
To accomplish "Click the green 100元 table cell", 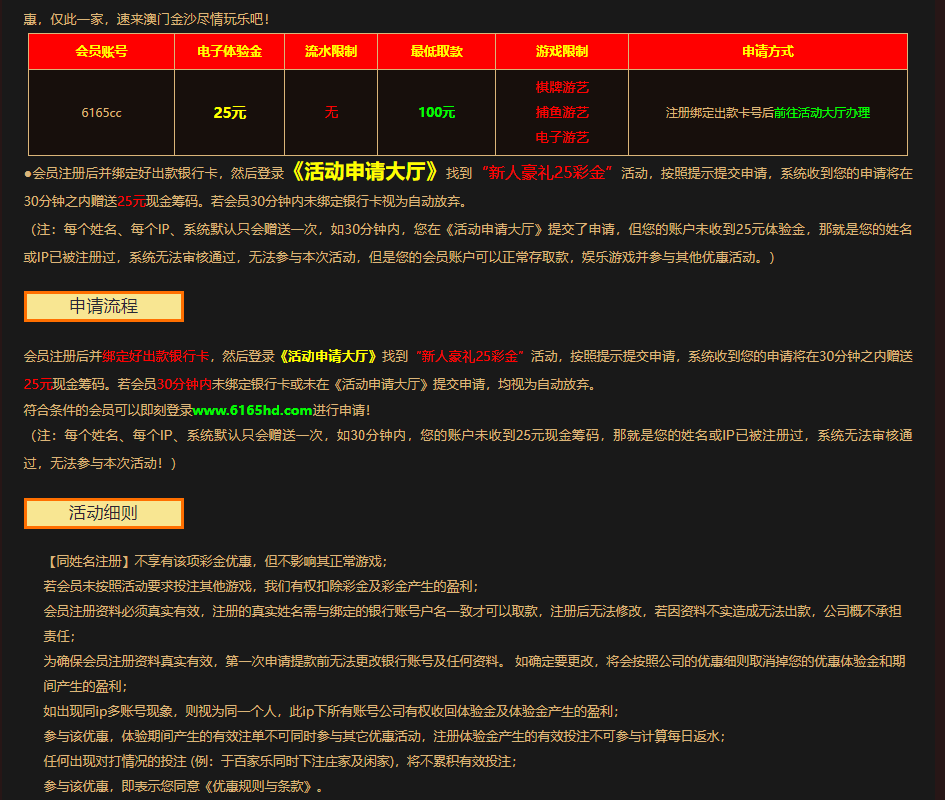I will tap(437, 112).
